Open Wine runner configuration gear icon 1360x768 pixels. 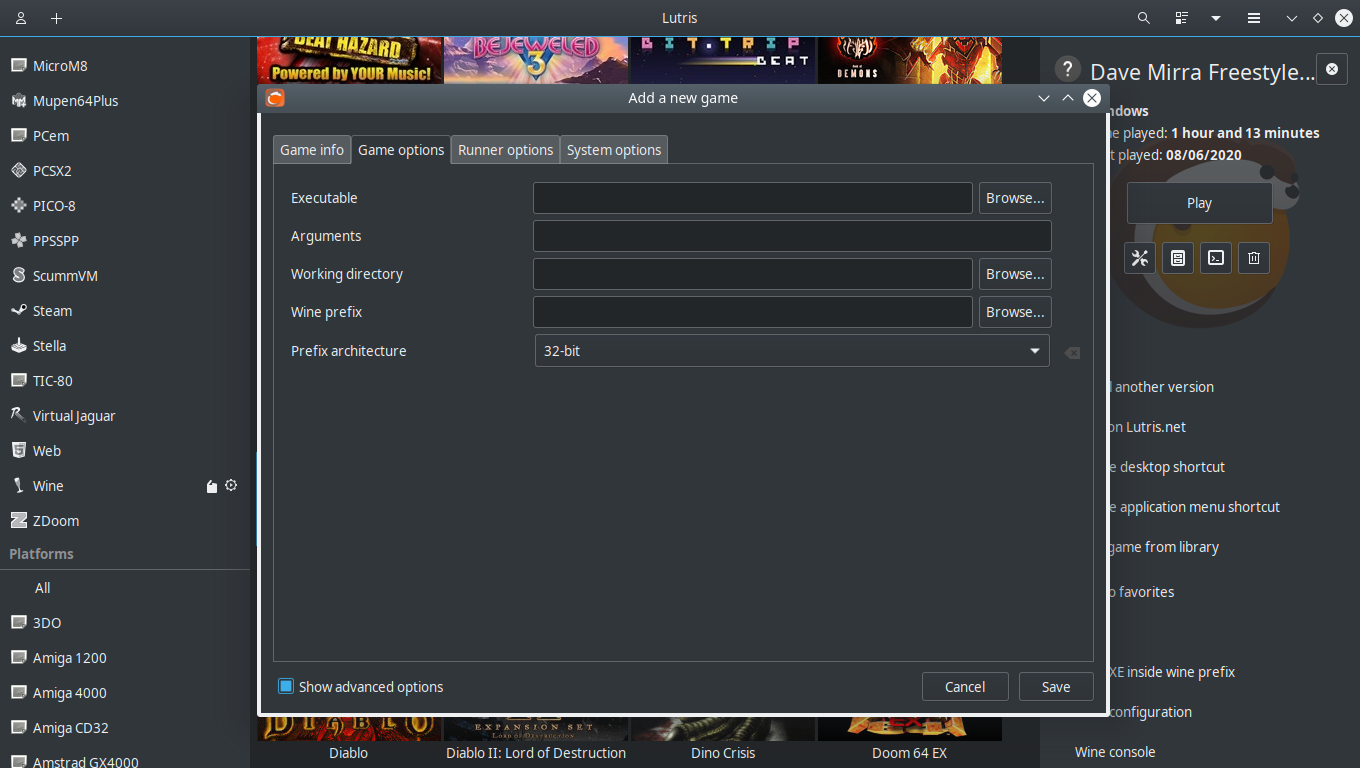tap(231, 485)
